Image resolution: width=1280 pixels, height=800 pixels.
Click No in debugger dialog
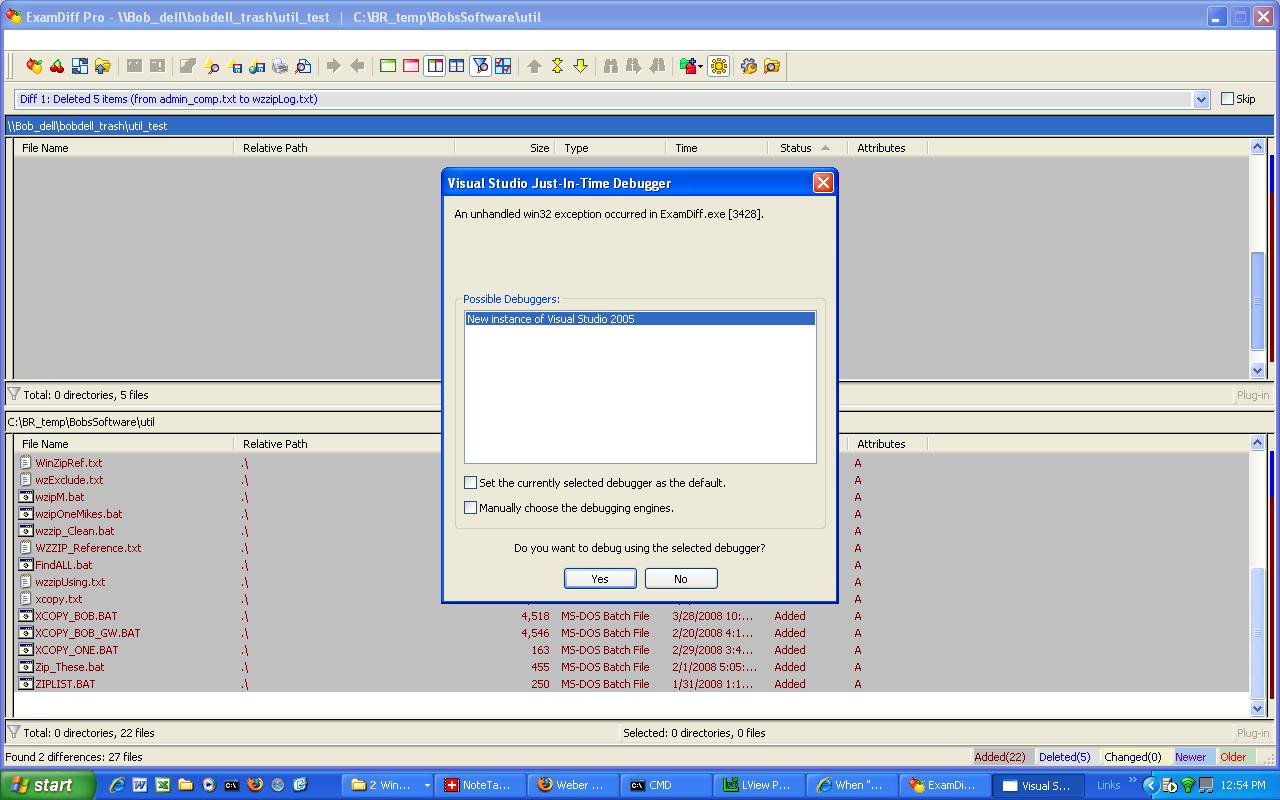(681, 579)
